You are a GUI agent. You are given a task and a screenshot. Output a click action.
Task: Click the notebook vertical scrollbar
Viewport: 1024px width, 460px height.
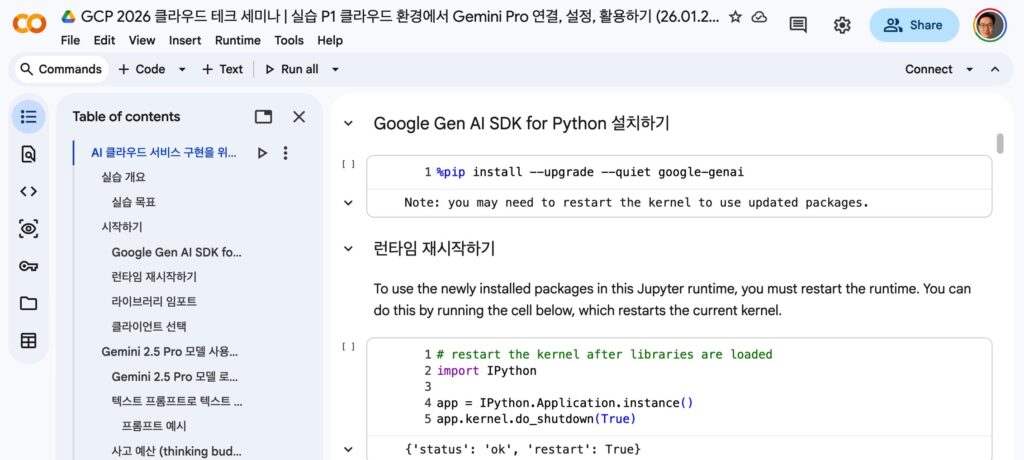1000,143
